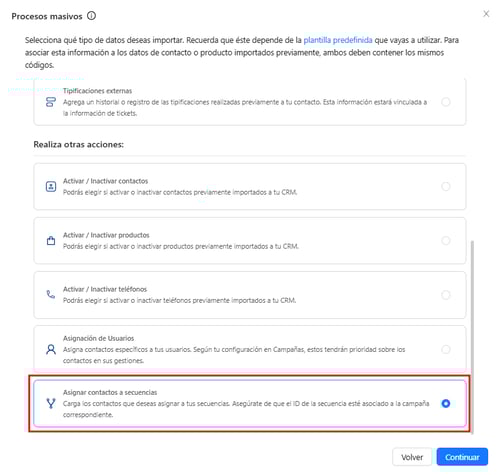The width and height of the screenshot is (500, 475).
Task: Click the phone icon for teléfonos
Action: click(51, 294)
